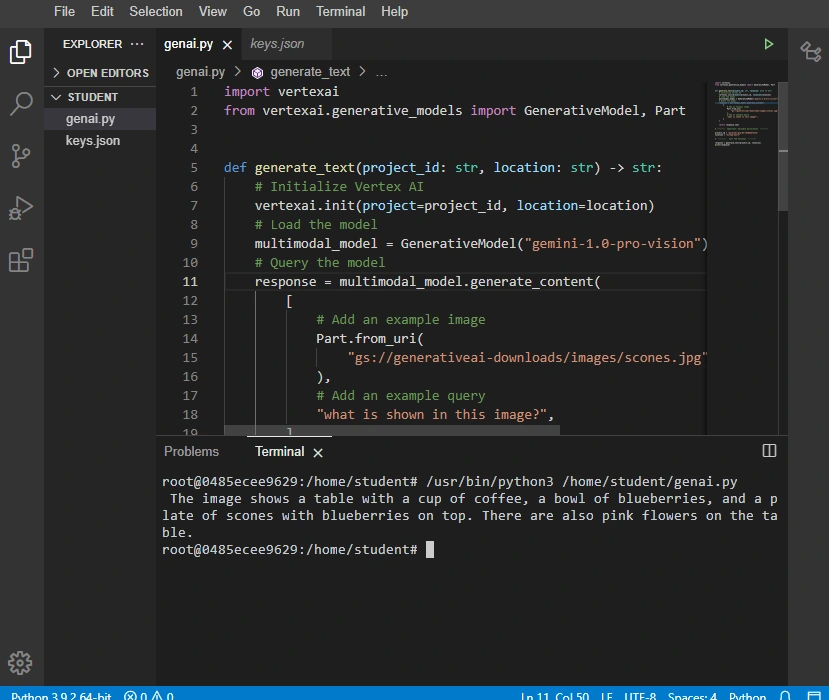Click the Explorer files icon
The width and height of the screenshot is (829, 700).
21,52
